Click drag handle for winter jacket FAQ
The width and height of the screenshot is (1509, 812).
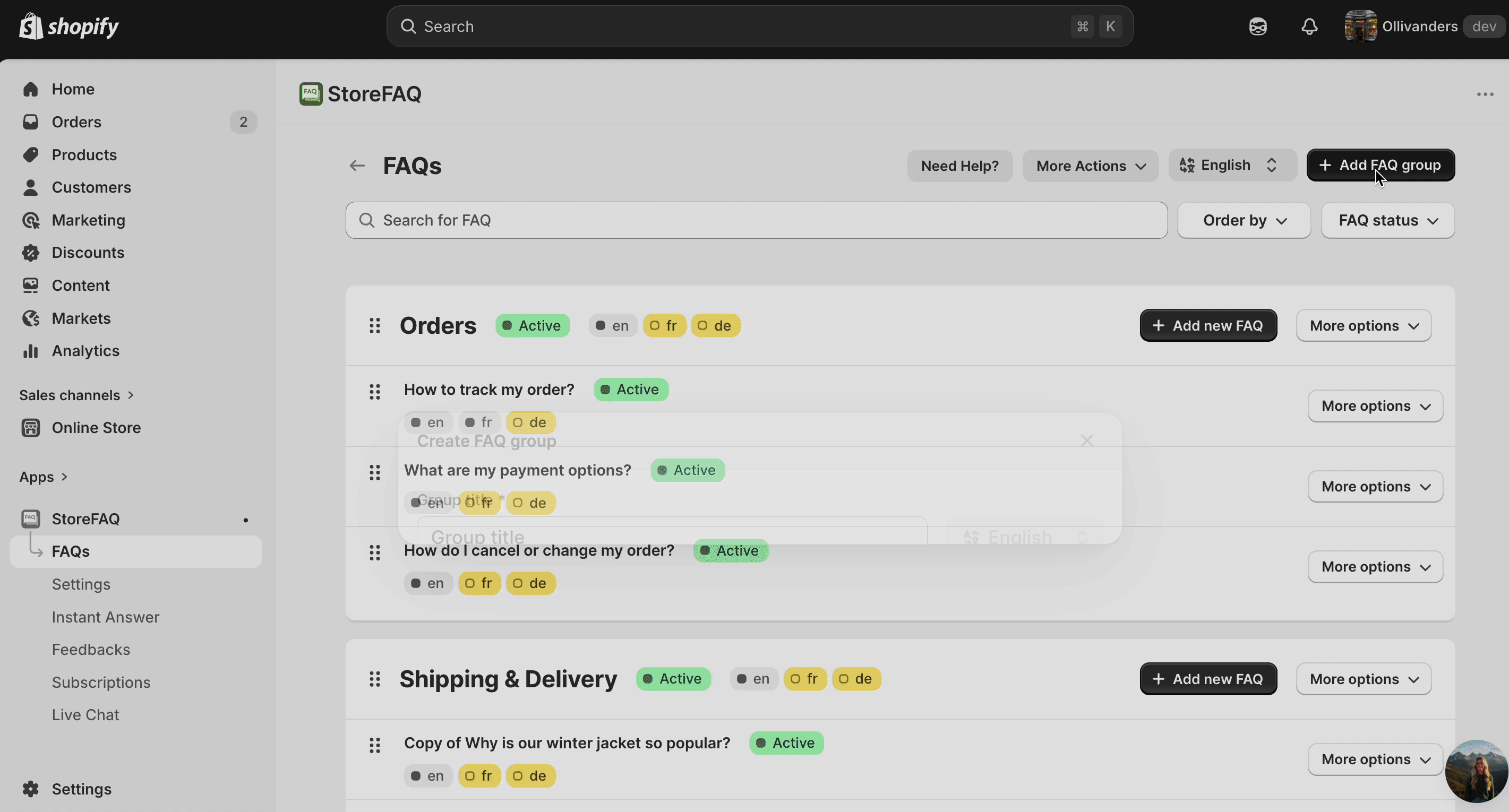pyautogui.click(x=375, y=745)
